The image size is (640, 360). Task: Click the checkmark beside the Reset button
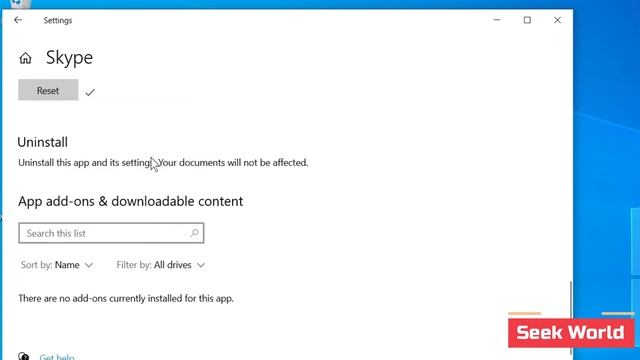[x=90, y=92]
